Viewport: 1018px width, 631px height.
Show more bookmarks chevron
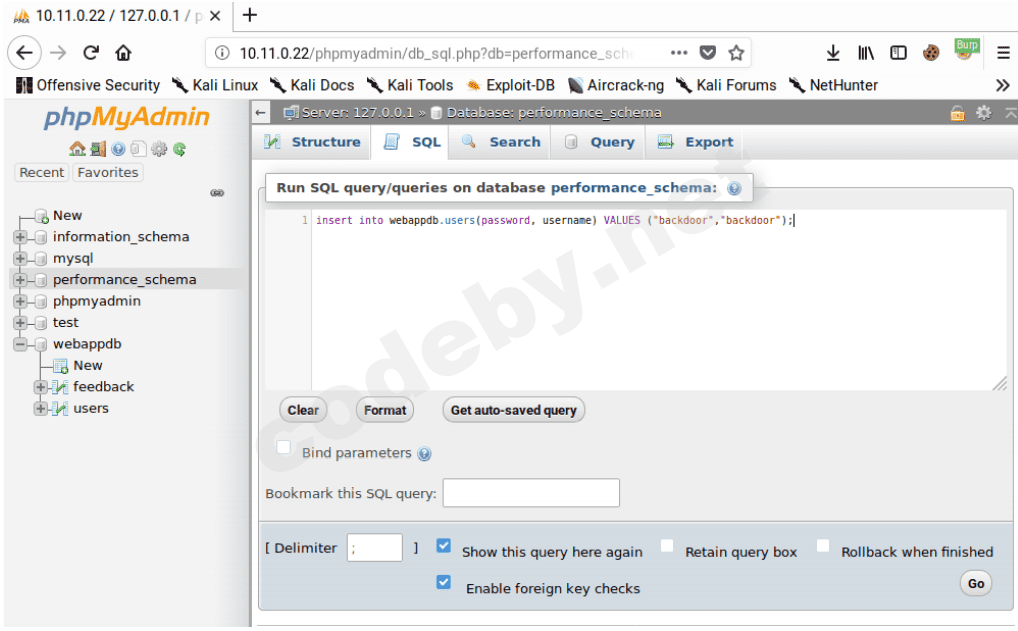[x=1003, y=85]
